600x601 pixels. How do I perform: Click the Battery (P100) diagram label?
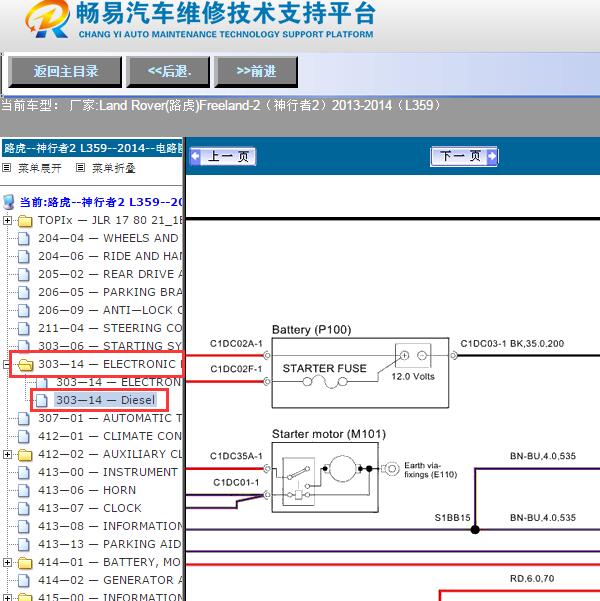[x=311, y=330]
